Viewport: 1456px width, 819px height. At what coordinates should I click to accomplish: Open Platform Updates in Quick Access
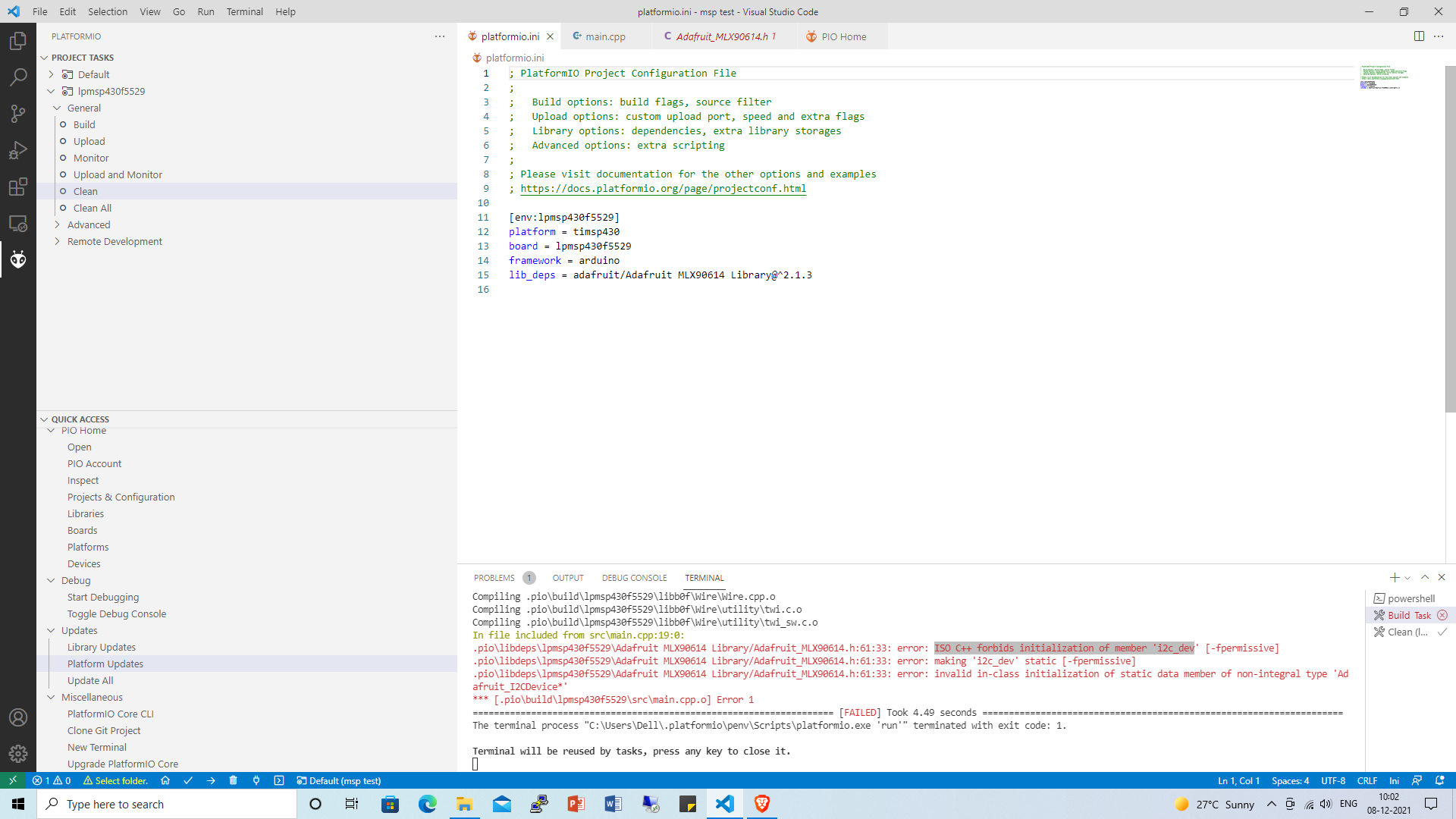point(105,664)
